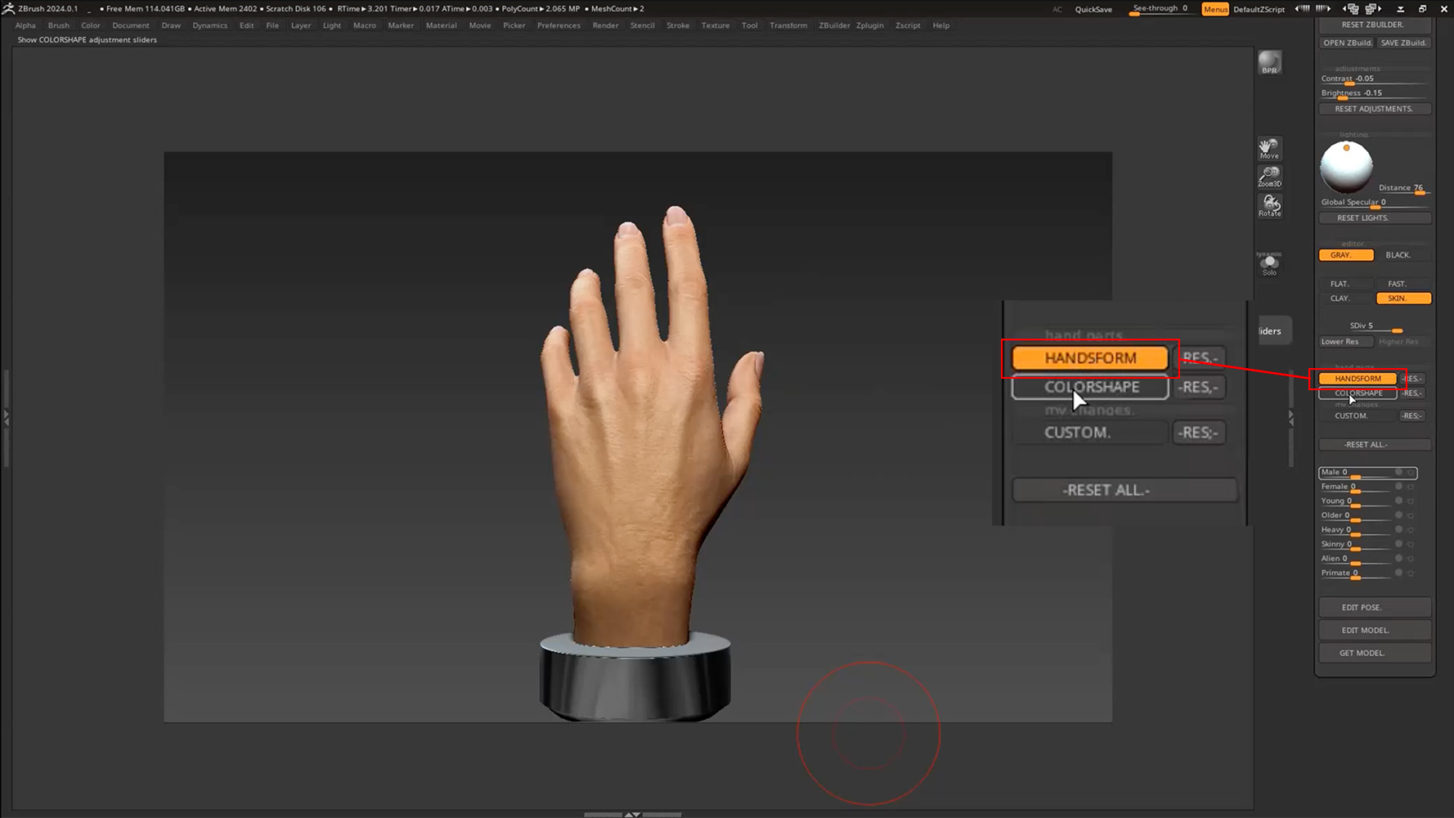Activate the COLORSHAPE button

1089,387
